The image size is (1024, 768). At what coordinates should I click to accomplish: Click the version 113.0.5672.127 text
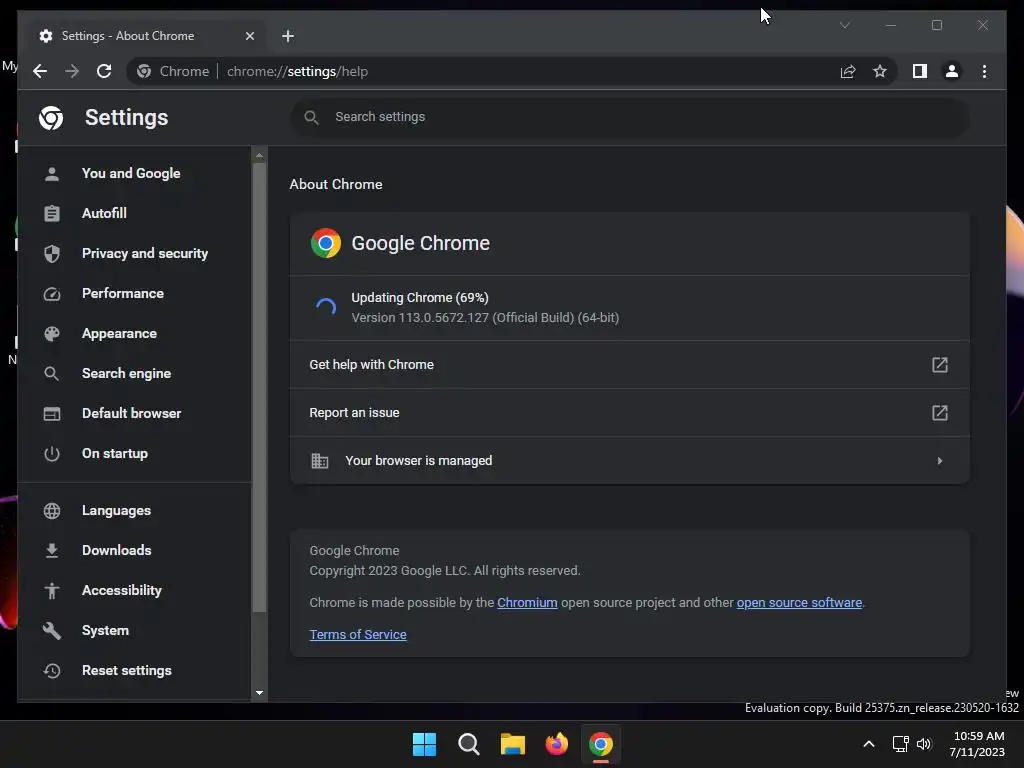click(485, 318)
